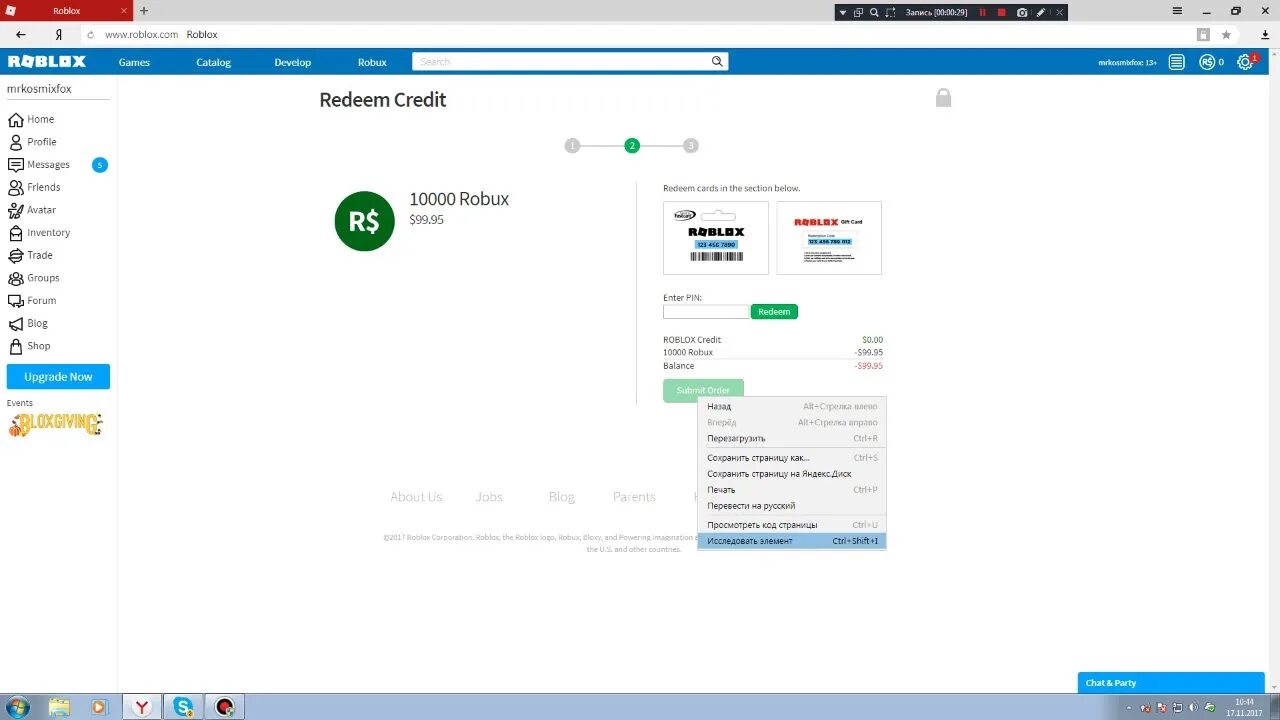1280x720 pixels.
Task: Open browser downloads arrow icon
Action: (x=1265, y=34)
